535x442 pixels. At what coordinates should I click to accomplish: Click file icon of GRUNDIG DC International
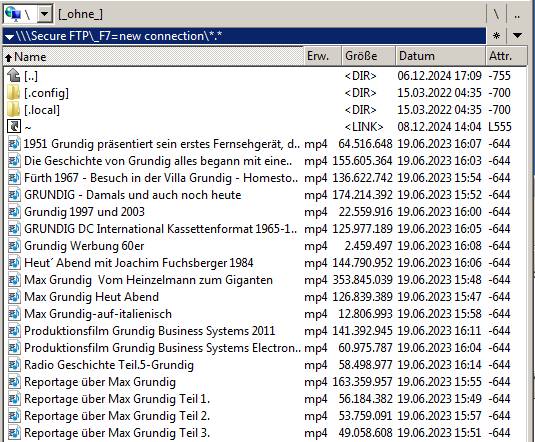click(14, 229)
